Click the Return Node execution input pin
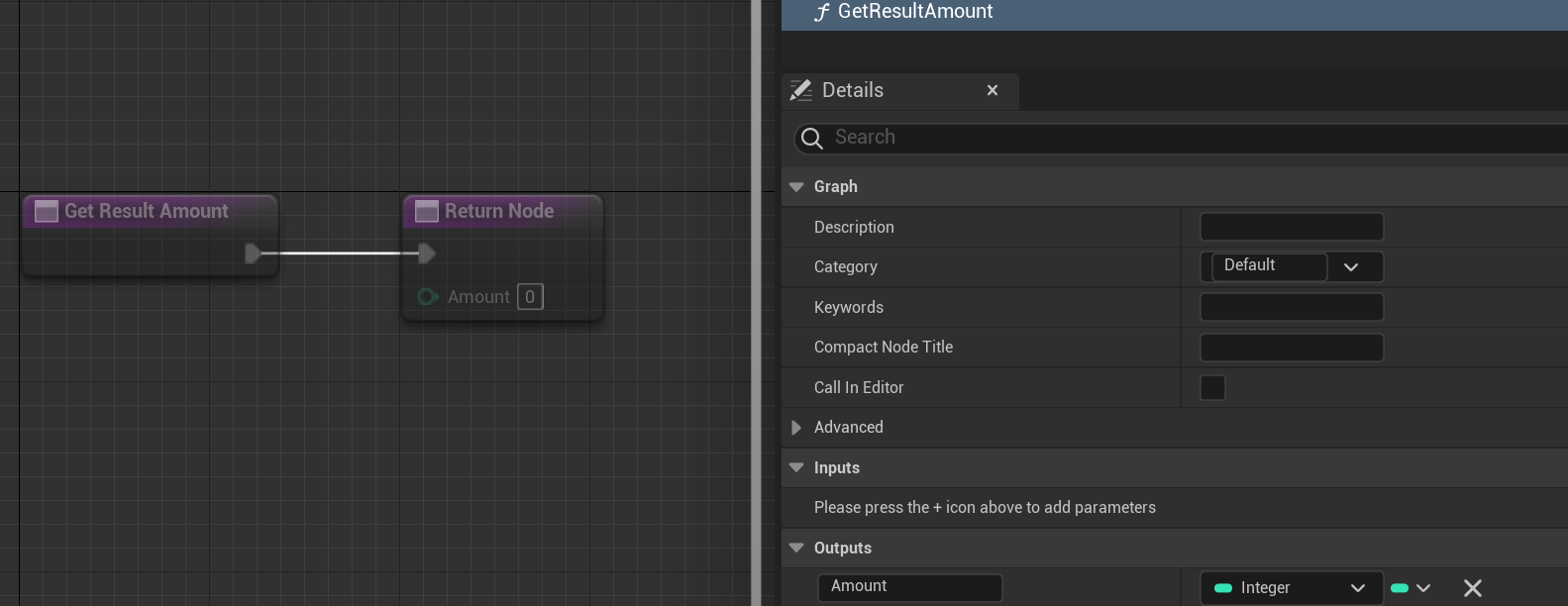Screen dimensions: 1568x606 (426, 253)
